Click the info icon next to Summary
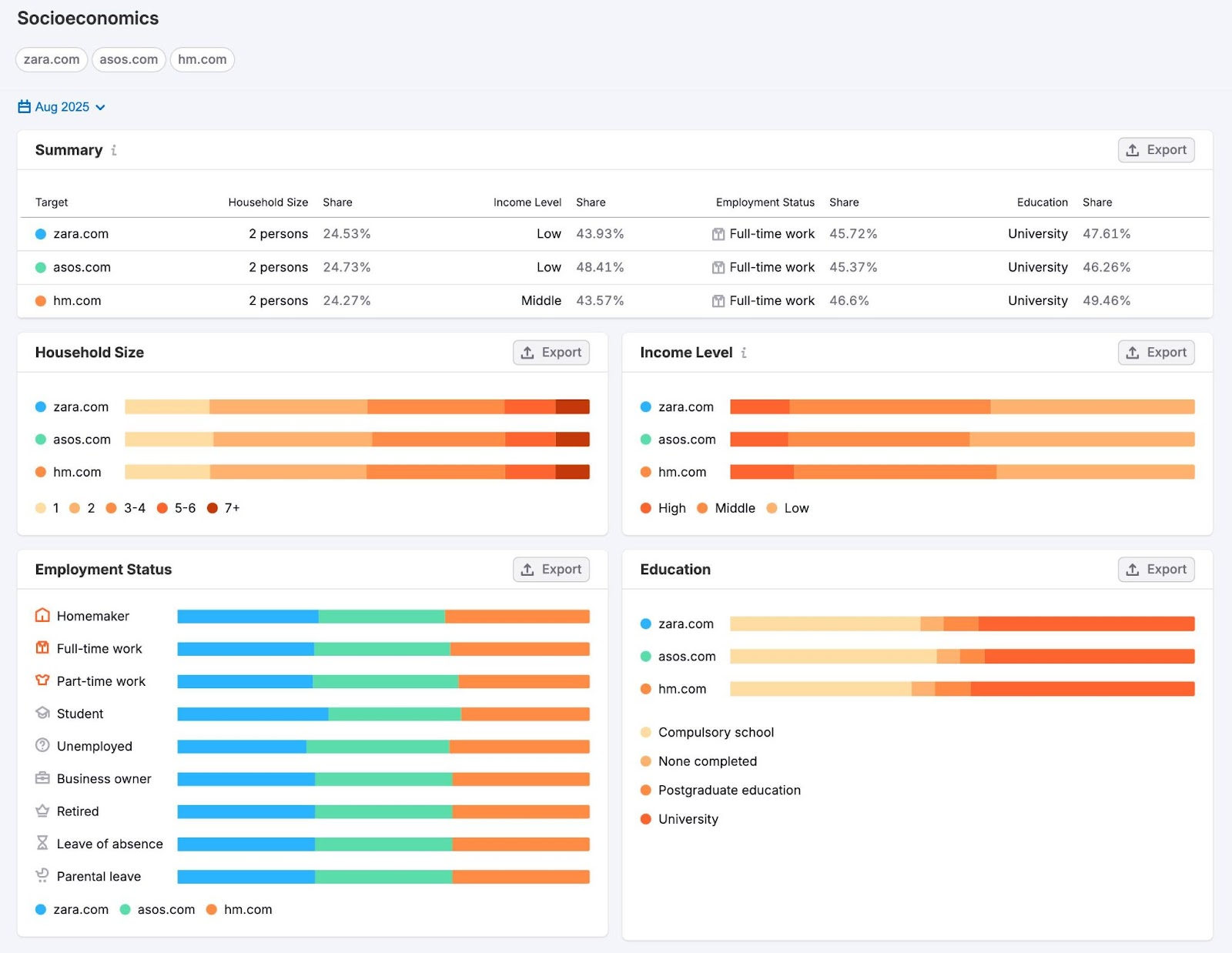This screenshot has width=1232, height=953. point(114,151)
